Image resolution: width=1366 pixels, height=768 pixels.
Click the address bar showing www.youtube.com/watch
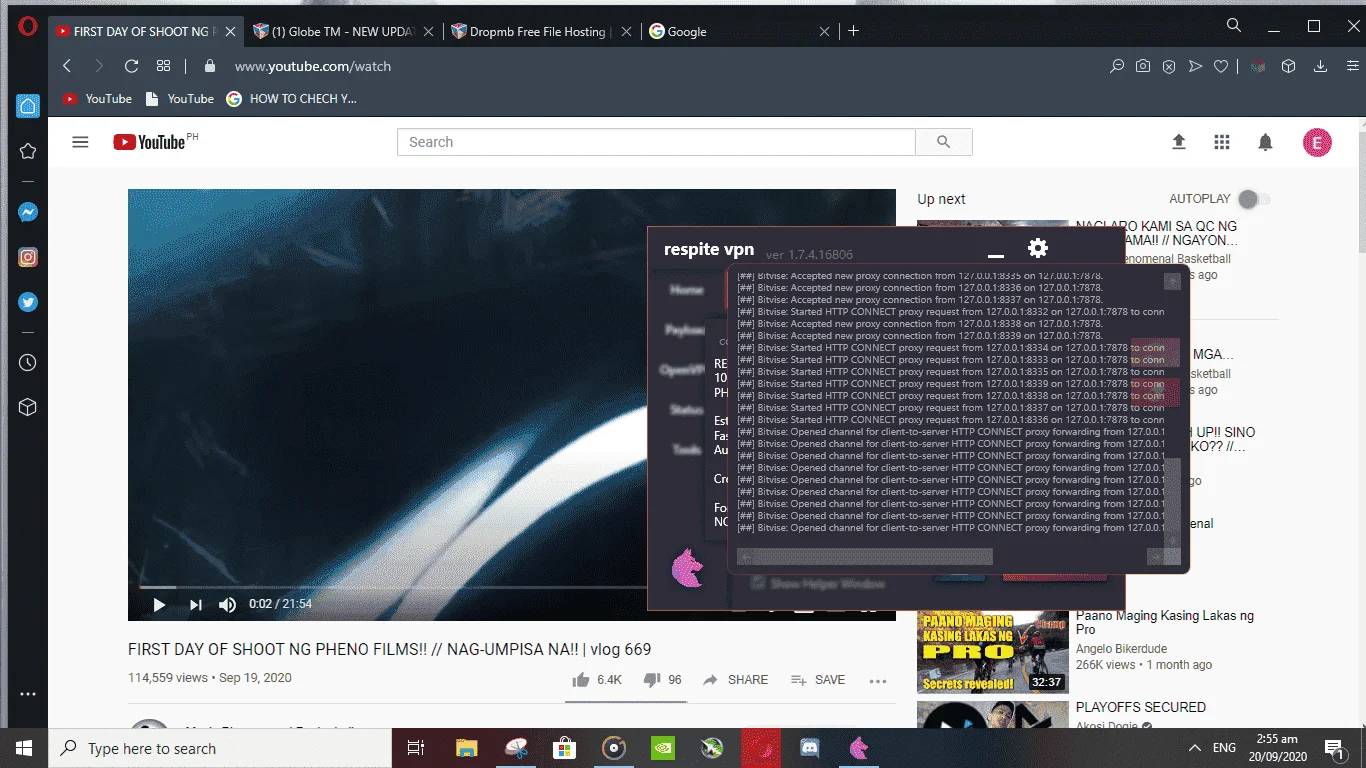point(313,66)
